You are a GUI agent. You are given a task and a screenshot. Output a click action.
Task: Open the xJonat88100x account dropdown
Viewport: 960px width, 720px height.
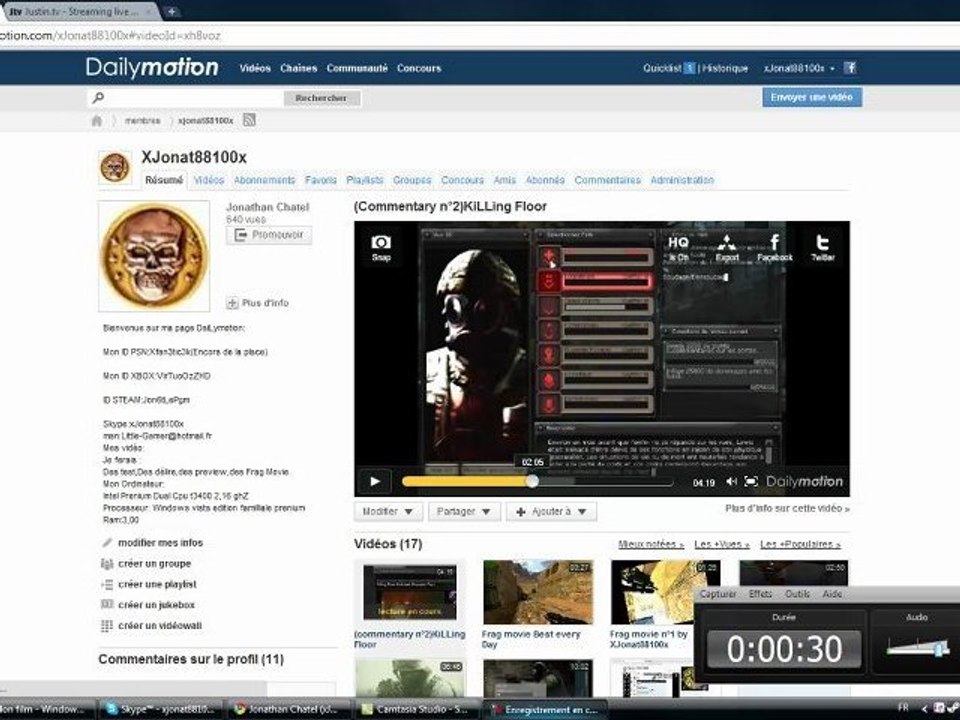[800, 68]
